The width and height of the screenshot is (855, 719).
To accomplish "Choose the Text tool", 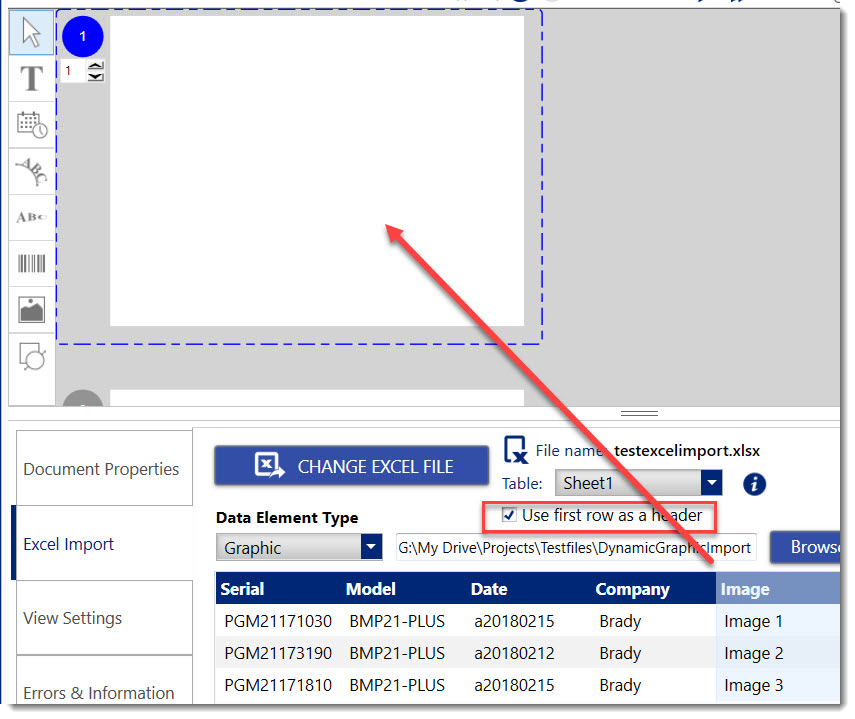I will (31, 78).
